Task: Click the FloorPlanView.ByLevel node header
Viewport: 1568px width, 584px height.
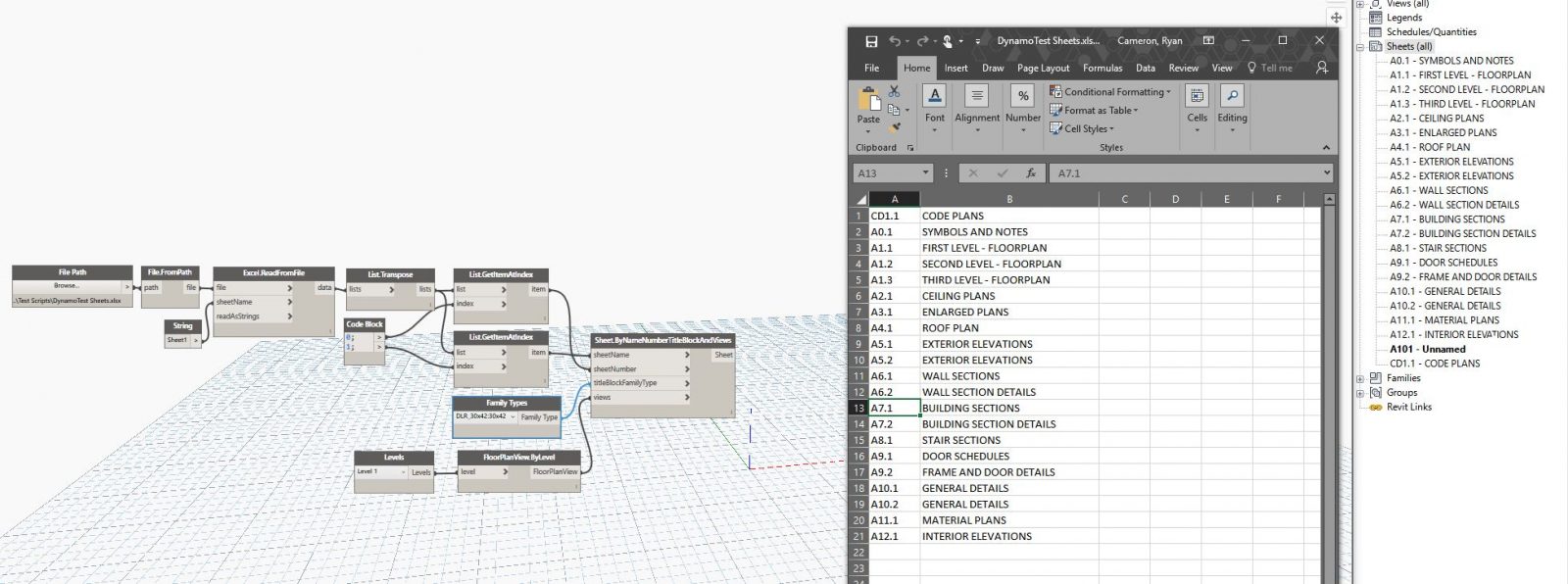Action: [x=519, y=458]
